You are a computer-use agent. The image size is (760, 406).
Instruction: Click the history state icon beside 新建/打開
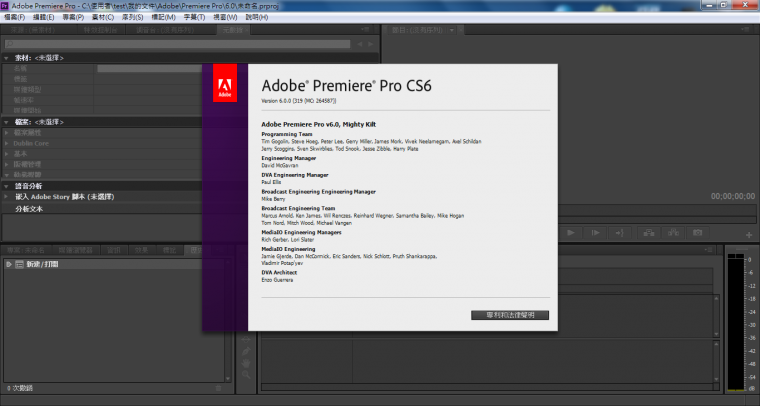coord(19,265)
